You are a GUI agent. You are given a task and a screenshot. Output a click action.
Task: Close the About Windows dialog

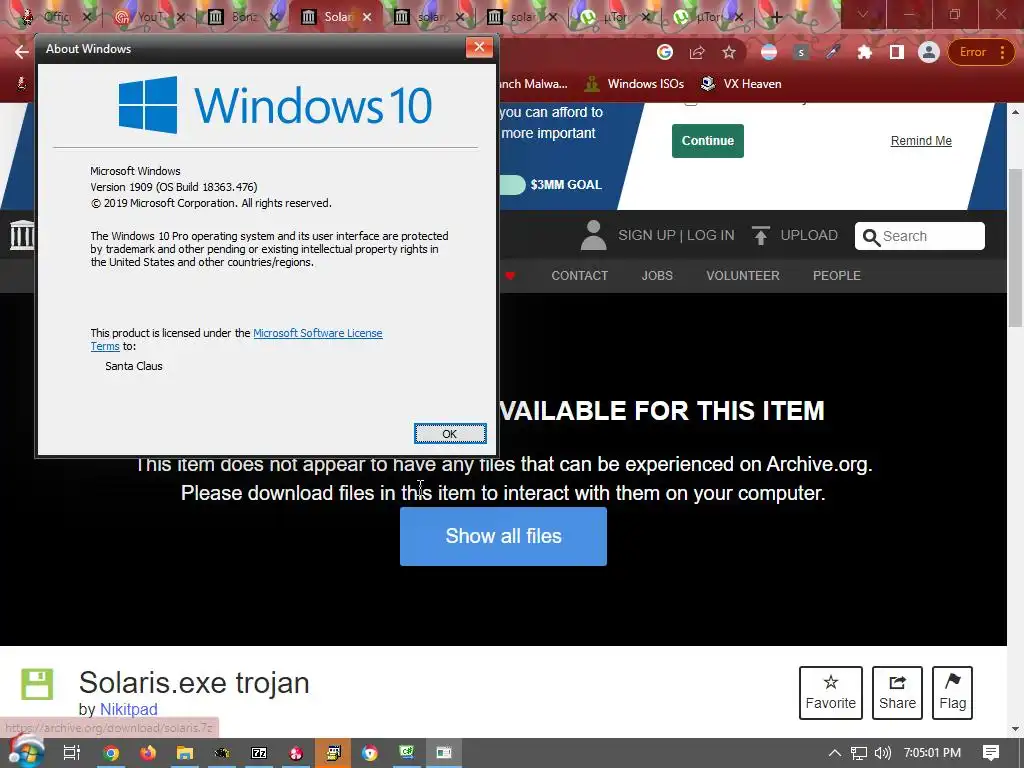(479, 47)
